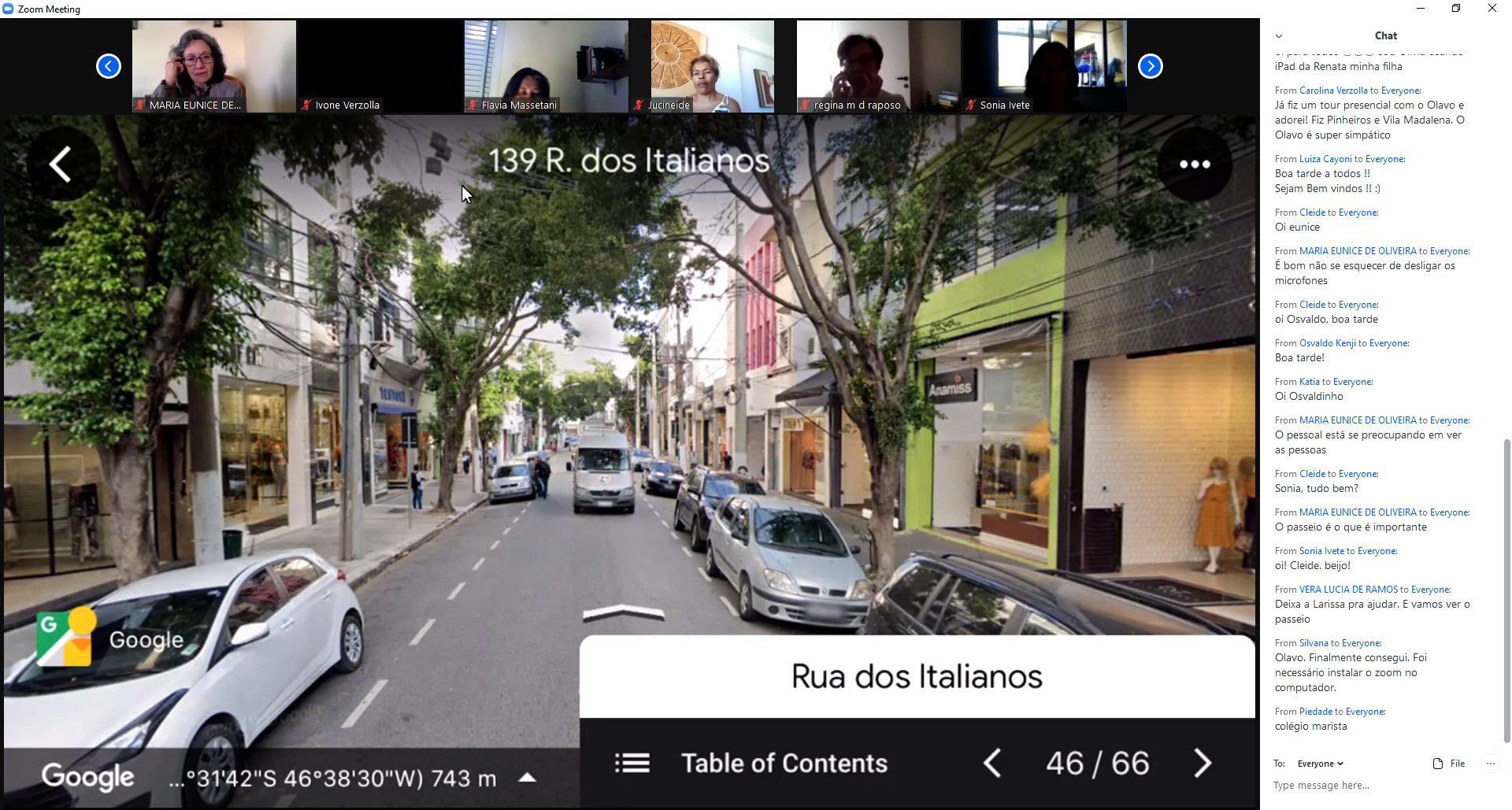Click the chat panel scrollbar

pos(1506,590)
